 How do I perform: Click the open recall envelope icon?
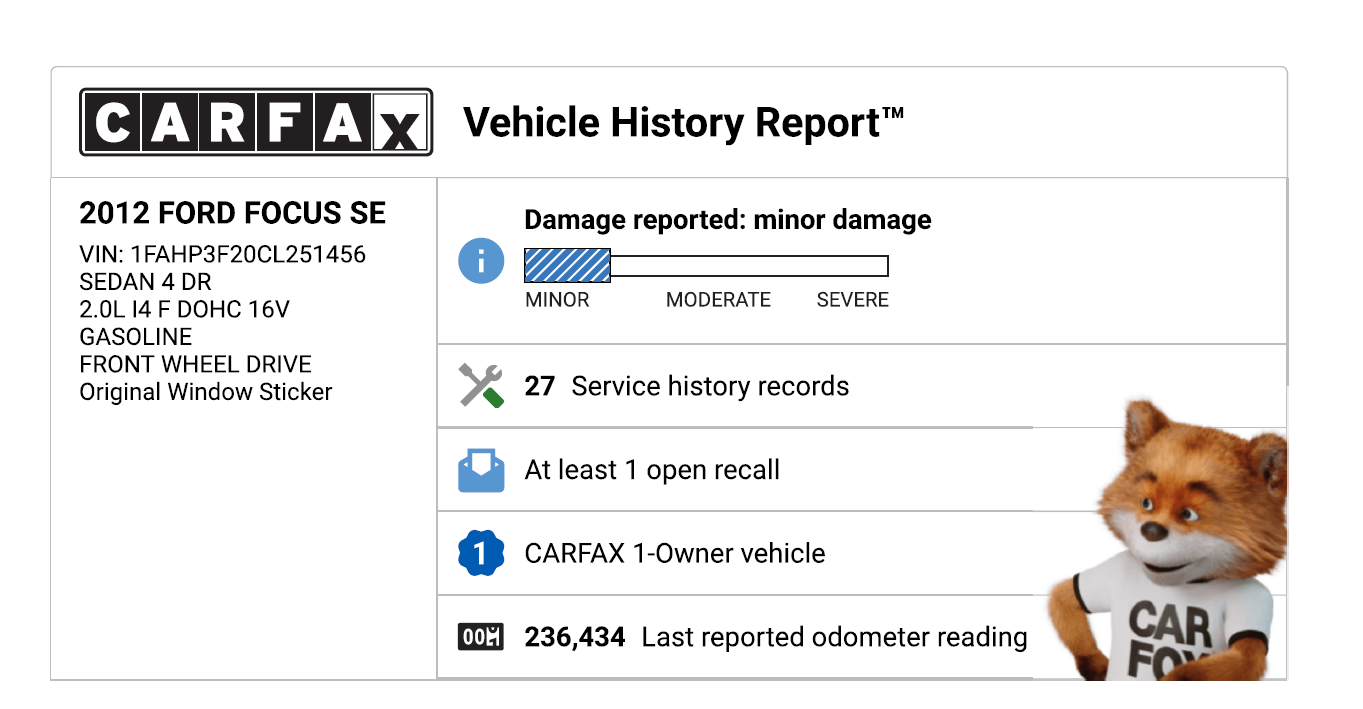[x=480, y=470]
